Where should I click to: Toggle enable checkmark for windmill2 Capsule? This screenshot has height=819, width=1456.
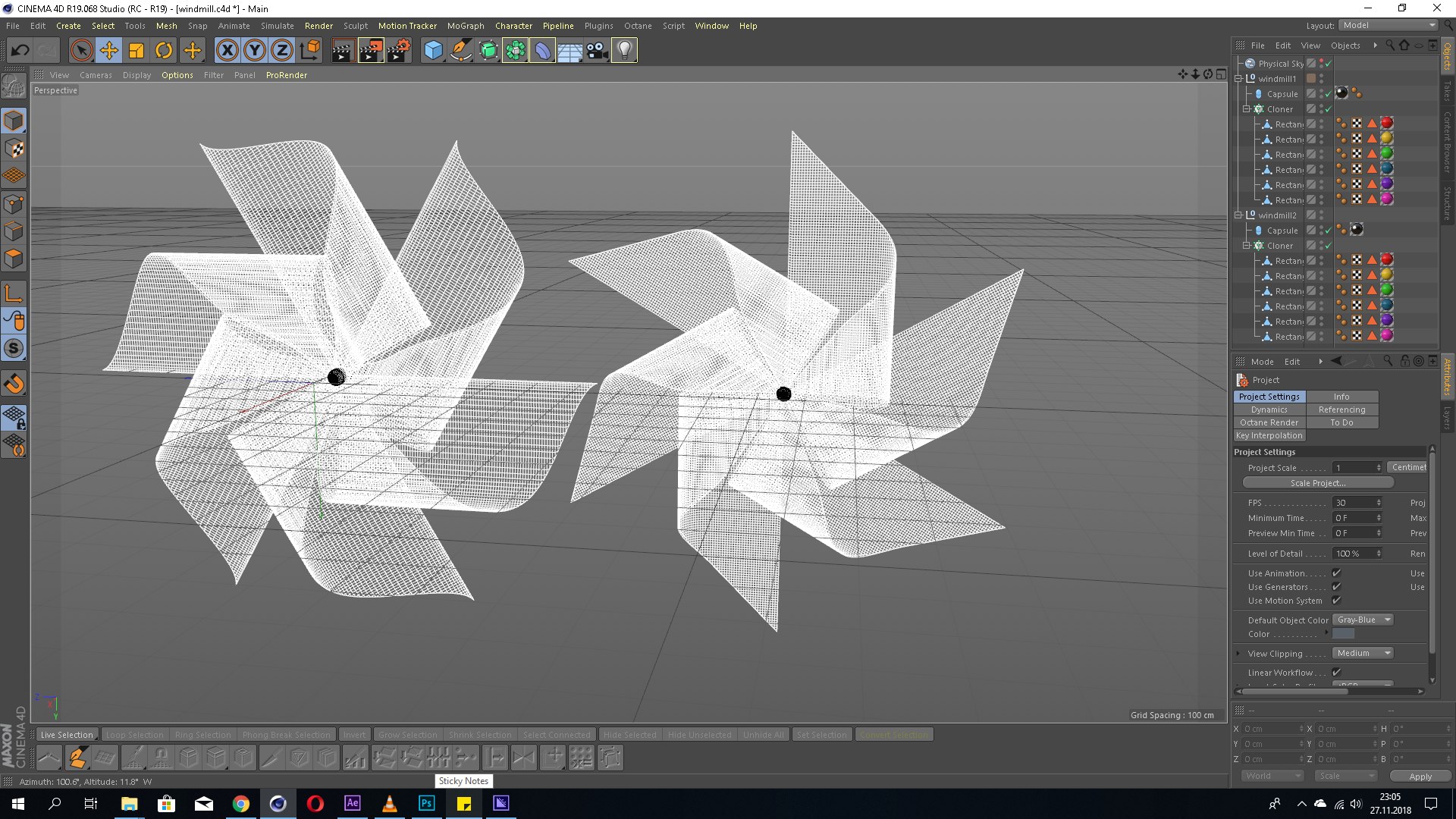point(1328,231)
